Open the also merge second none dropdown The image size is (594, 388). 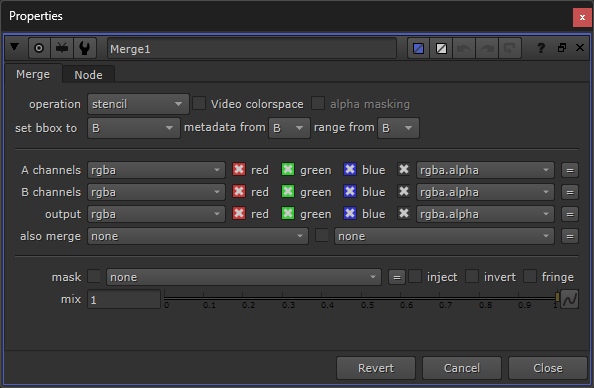444,236
